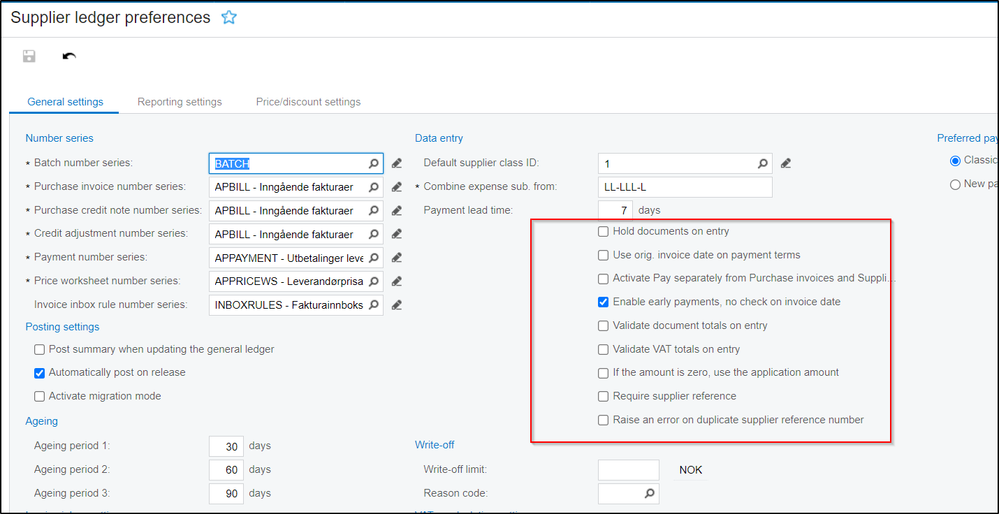
Task: Click the Ageing period 2 days field
Action: click(227, 470)
